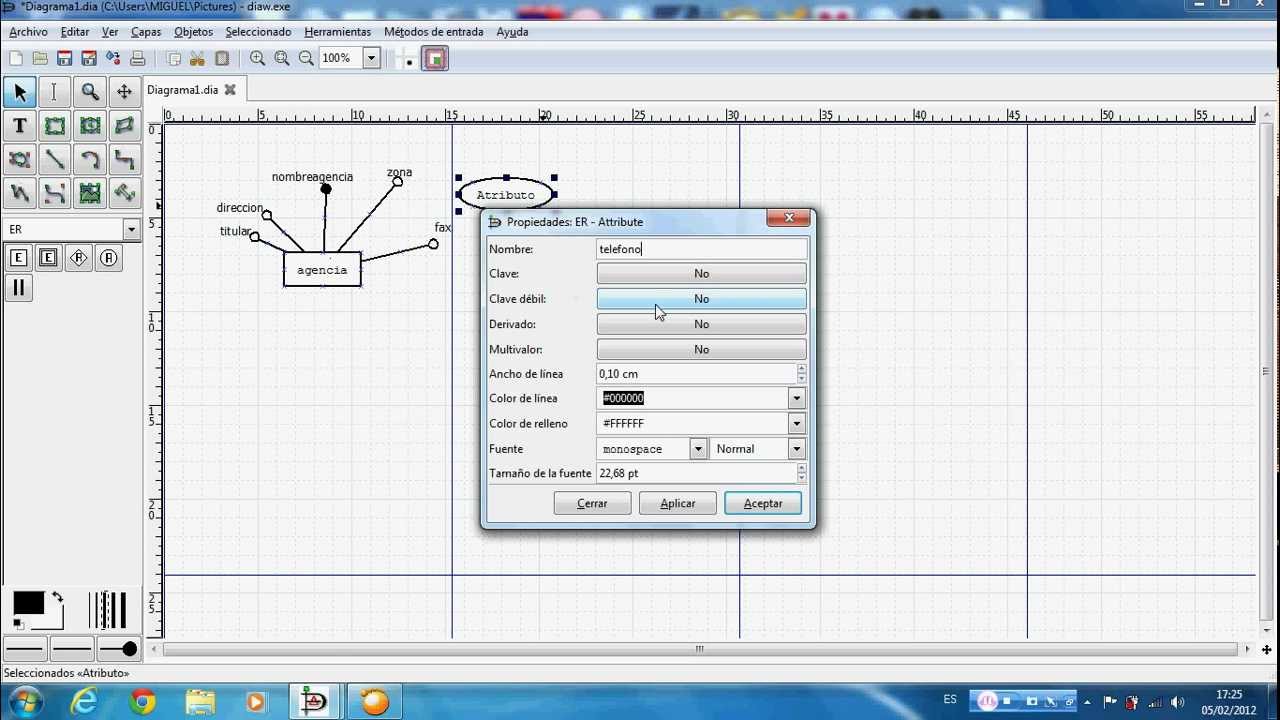The image size is (1280, 720).
Task: Pick the ER Relationship diamond shape
Action: [79, 258]
